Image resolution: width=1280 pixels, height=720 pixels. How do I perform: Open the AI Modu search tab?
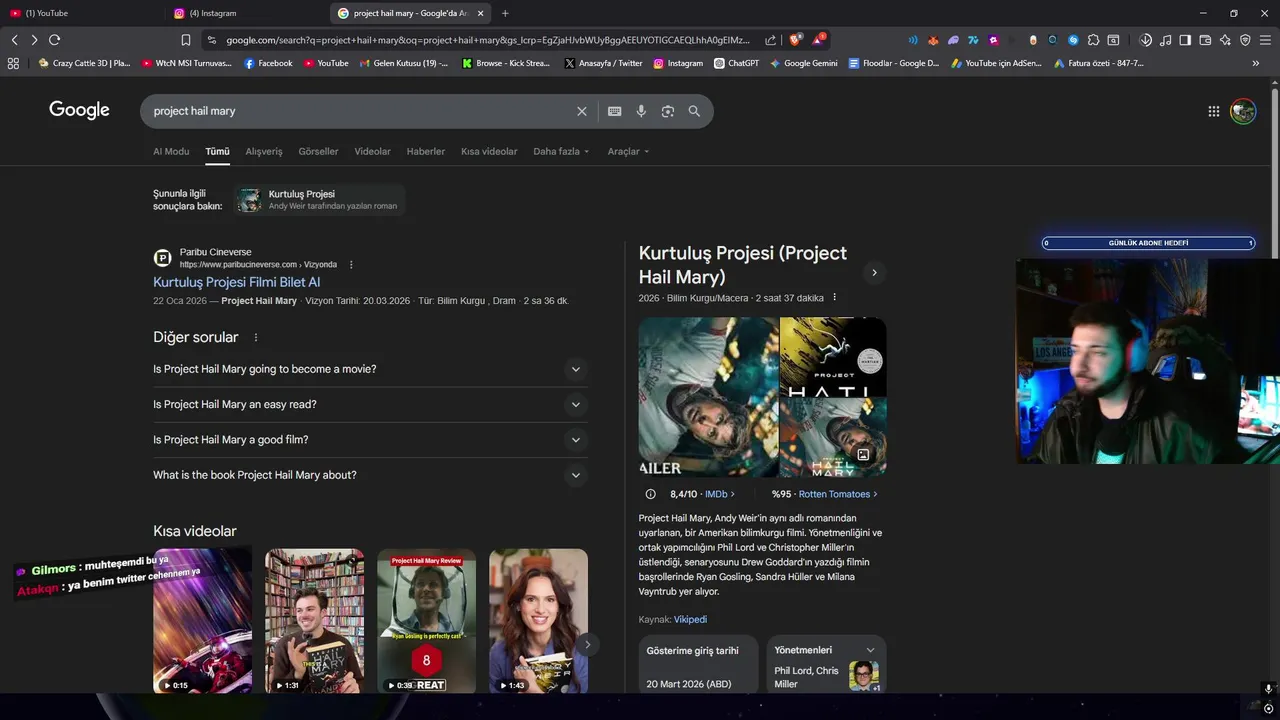coord(171,152)
